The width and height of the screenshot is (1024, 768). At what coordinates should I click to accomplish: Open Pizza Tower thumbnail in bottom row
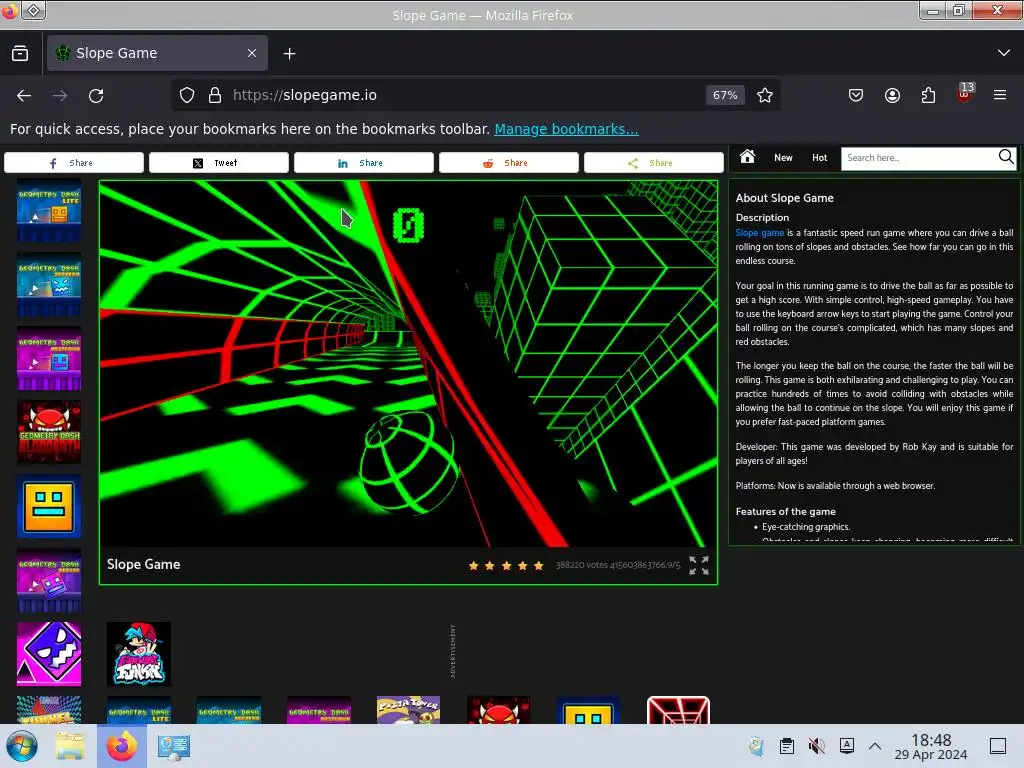(408, 710)
